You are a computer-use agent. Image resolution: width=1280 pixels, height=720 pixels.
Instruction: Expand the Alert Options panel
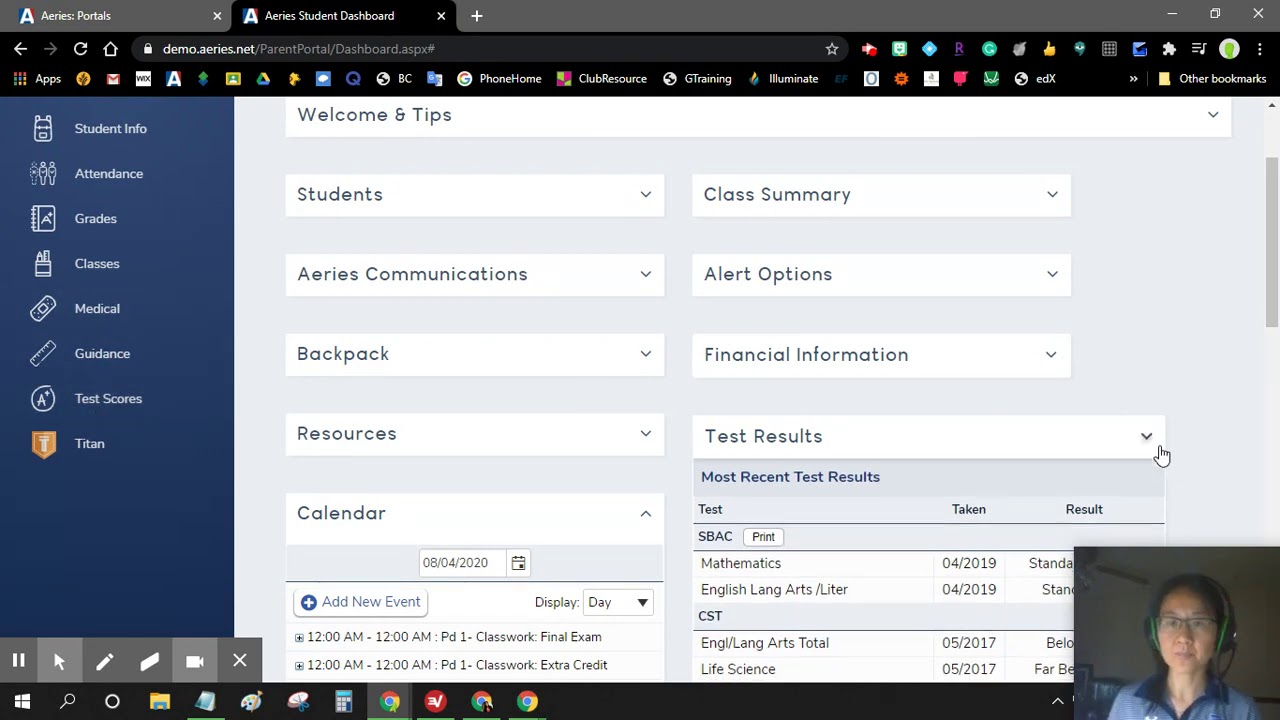[1052, 274]
